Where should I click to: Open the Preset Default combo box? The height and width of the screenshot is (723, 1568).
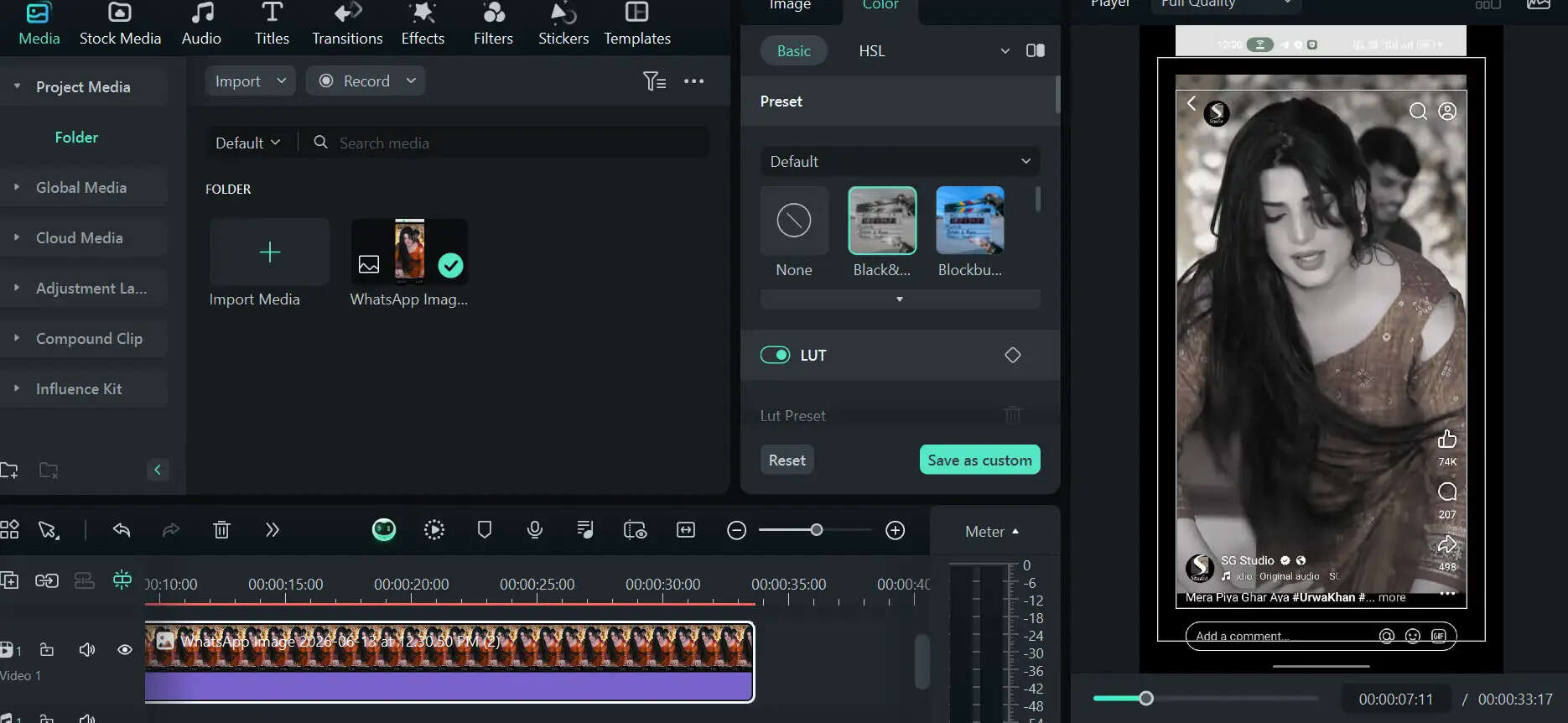(x=900, y=161)
